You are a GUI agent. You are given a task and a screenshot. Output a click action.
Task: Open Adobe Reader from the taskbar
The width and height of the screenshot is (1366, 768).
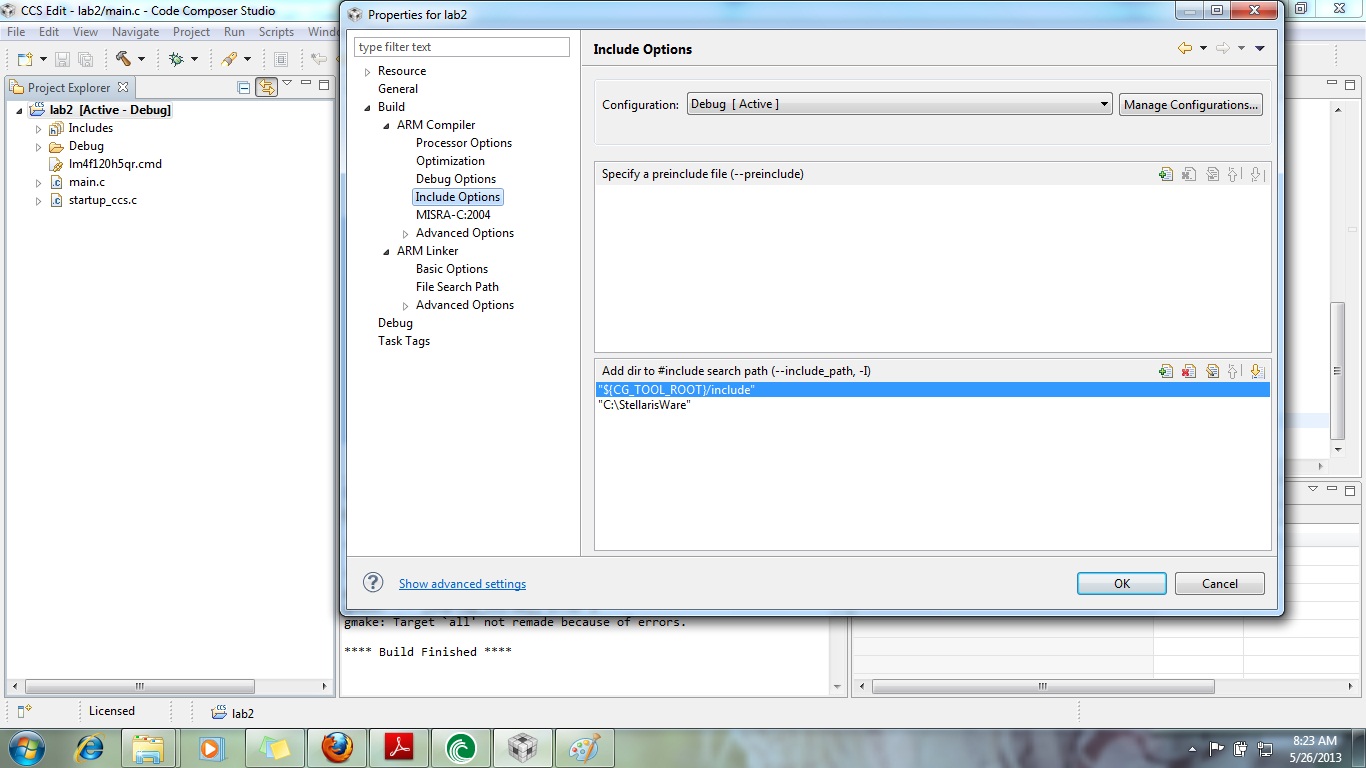pyautogui.click(x=399, y=748)
